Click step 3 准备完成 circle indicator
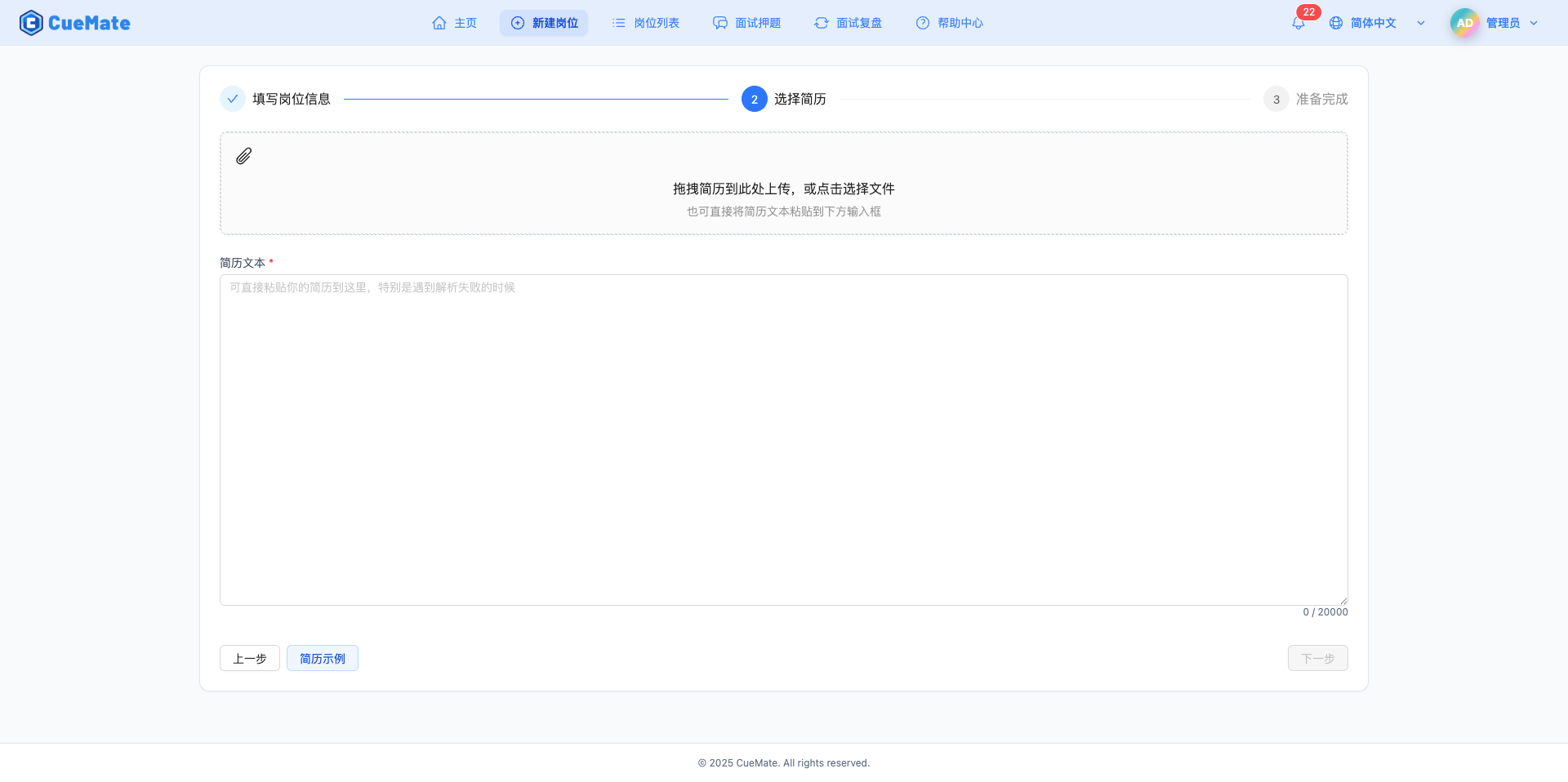1568x782 pixels. click(x=1275, y=99)
